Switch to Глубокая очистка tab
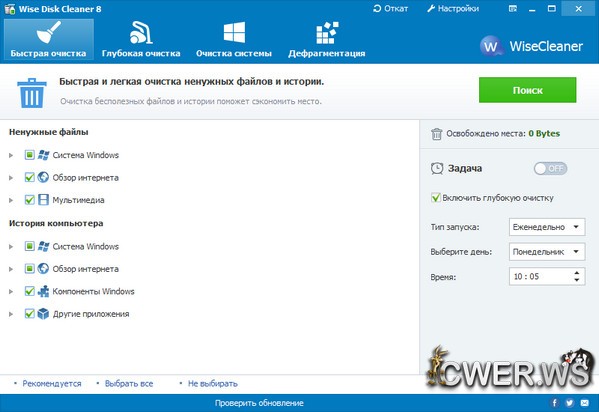This screenshot has width=599, height=412. pyautogui.click(x=141, y=39)
